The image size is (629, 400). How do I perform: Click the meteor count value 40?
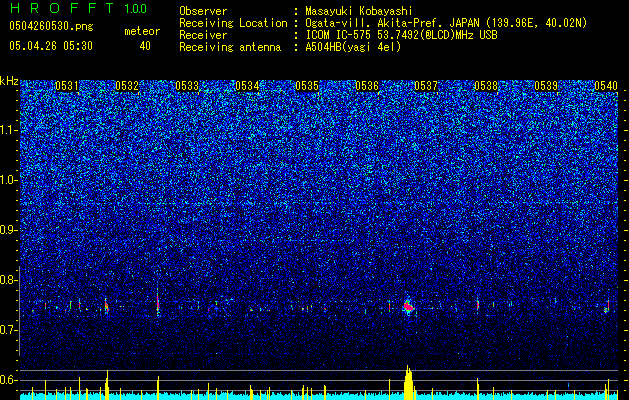[145, 46]
